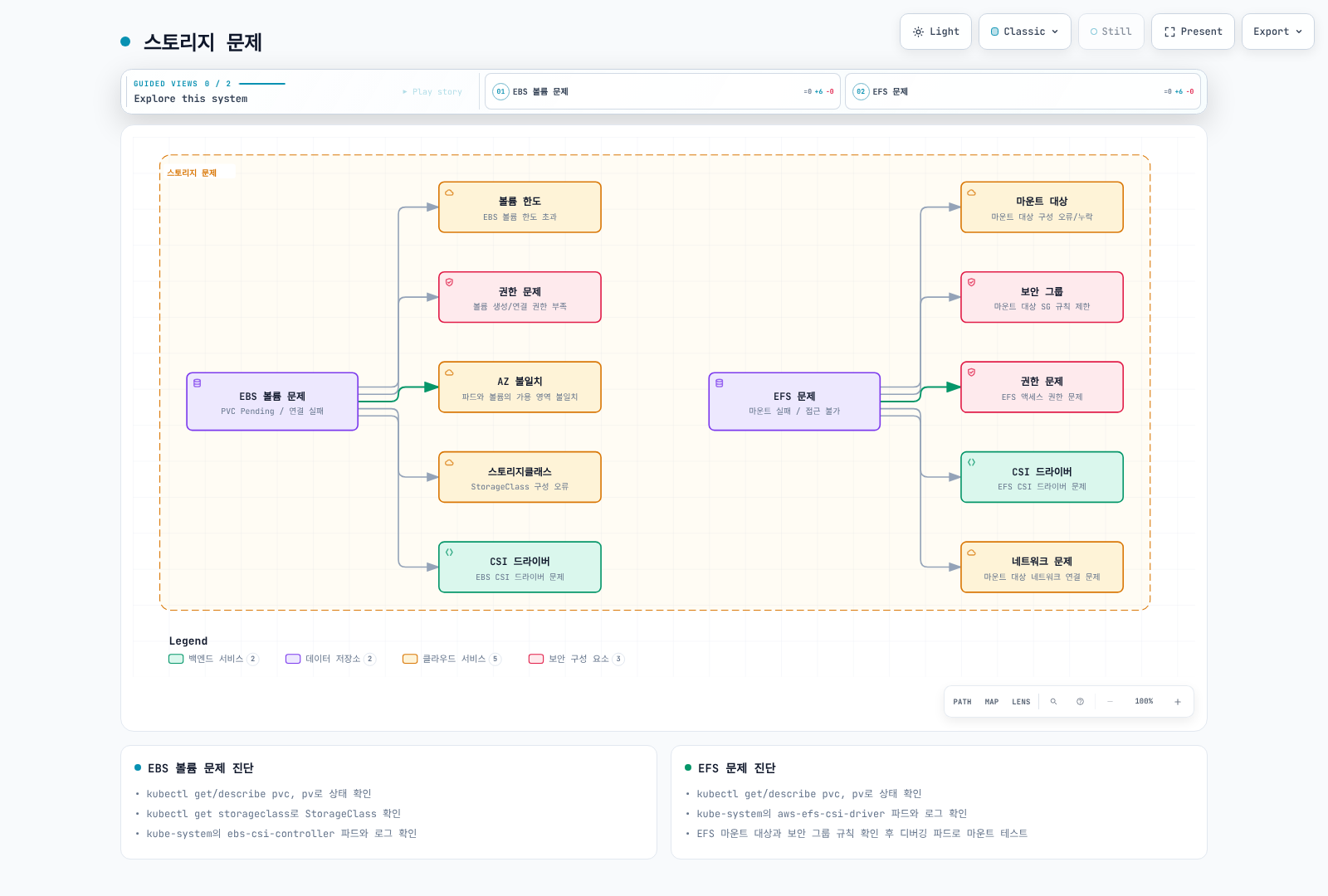
Task: Click the sun icon in the Light button
Action: tap(918, 32)
